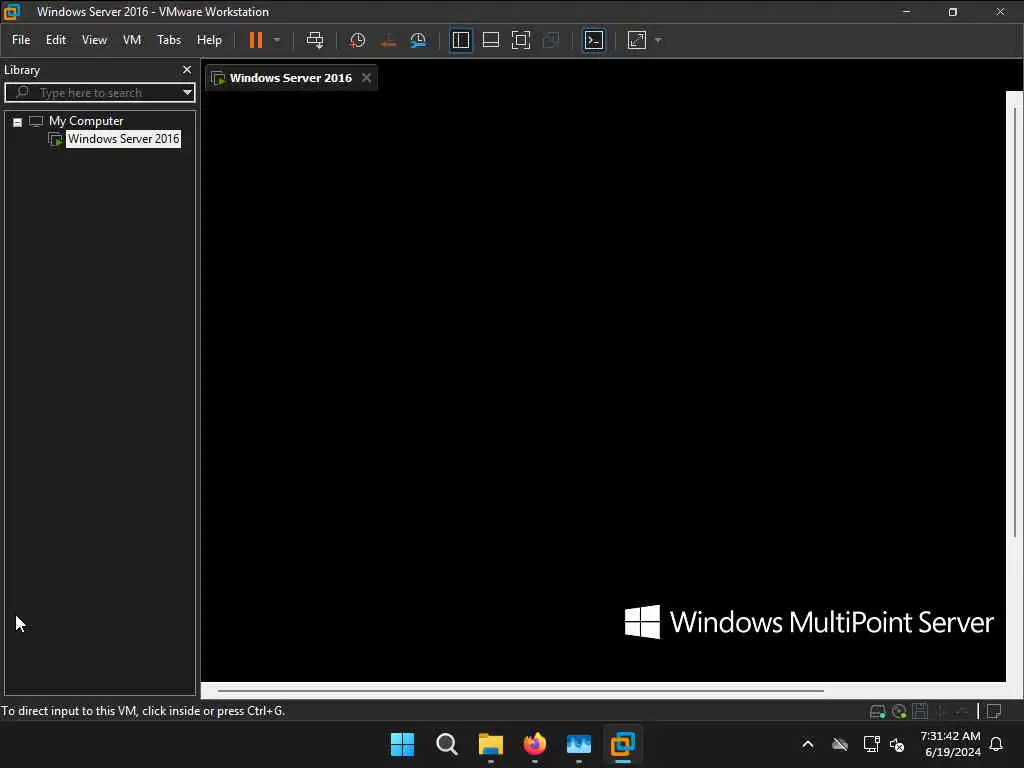Close the Library panel
This screenshot has width=1024, height=768.
click(x=187, y=69)
